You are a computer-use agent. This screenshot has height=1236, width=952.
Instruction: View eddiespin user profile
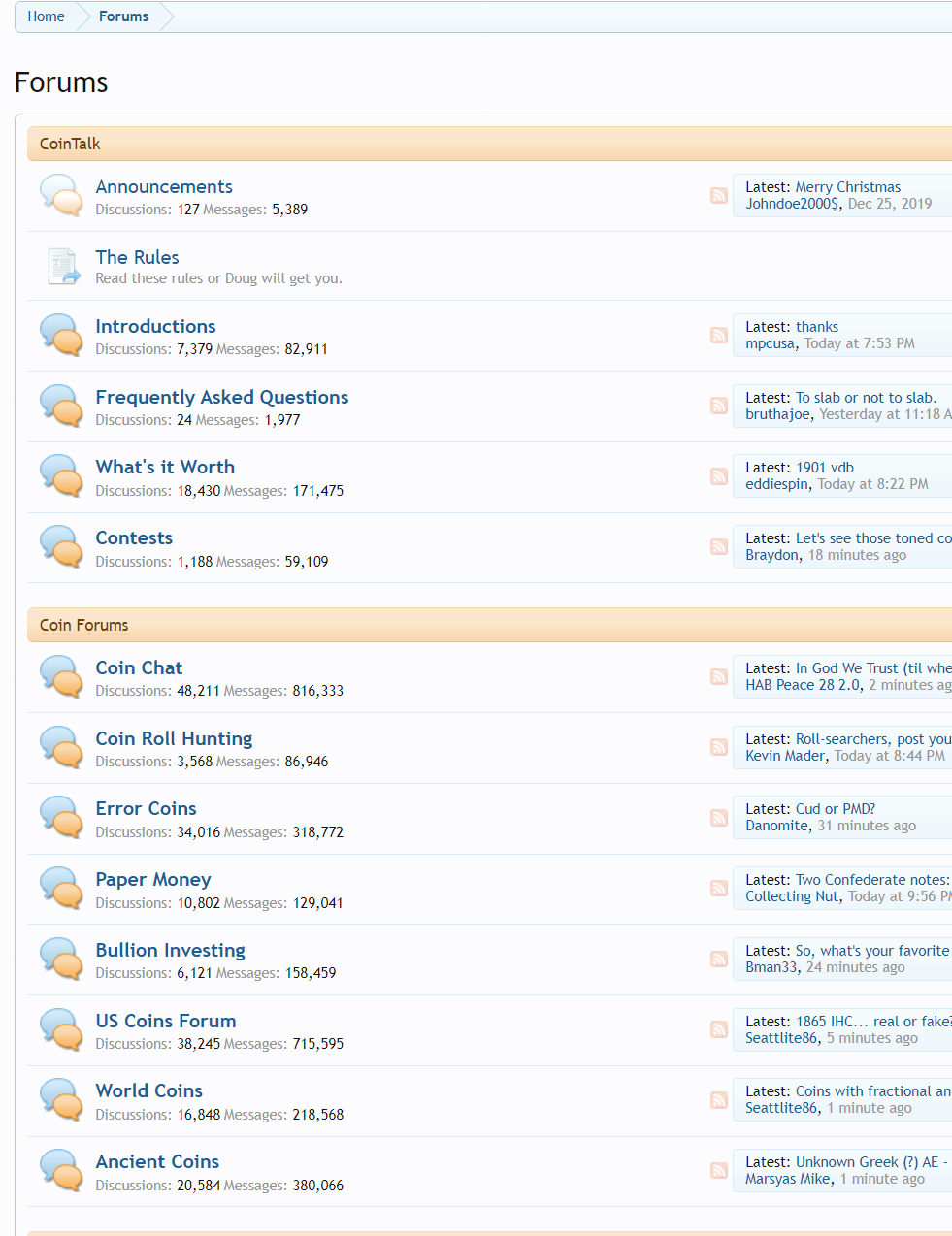click(776, 484)
